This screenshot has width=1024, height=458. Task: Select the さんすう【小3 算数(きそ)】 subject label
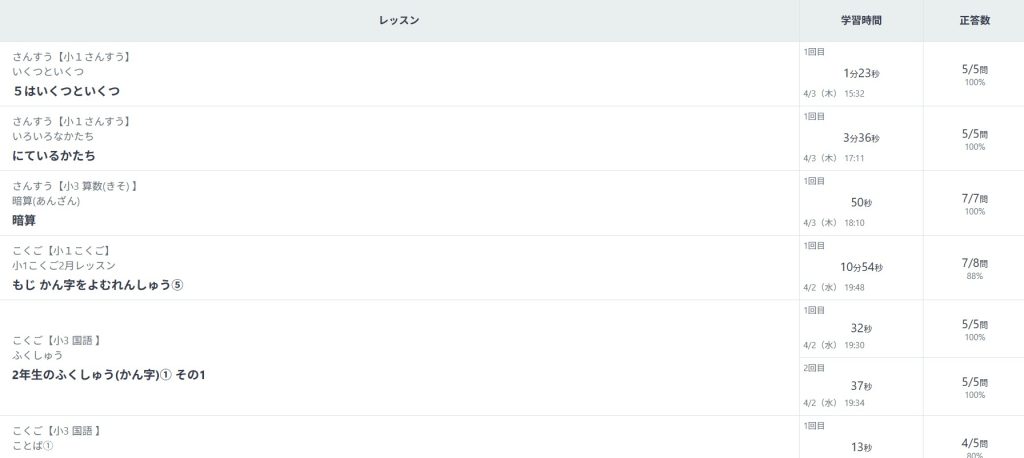[x=75, y=186]
